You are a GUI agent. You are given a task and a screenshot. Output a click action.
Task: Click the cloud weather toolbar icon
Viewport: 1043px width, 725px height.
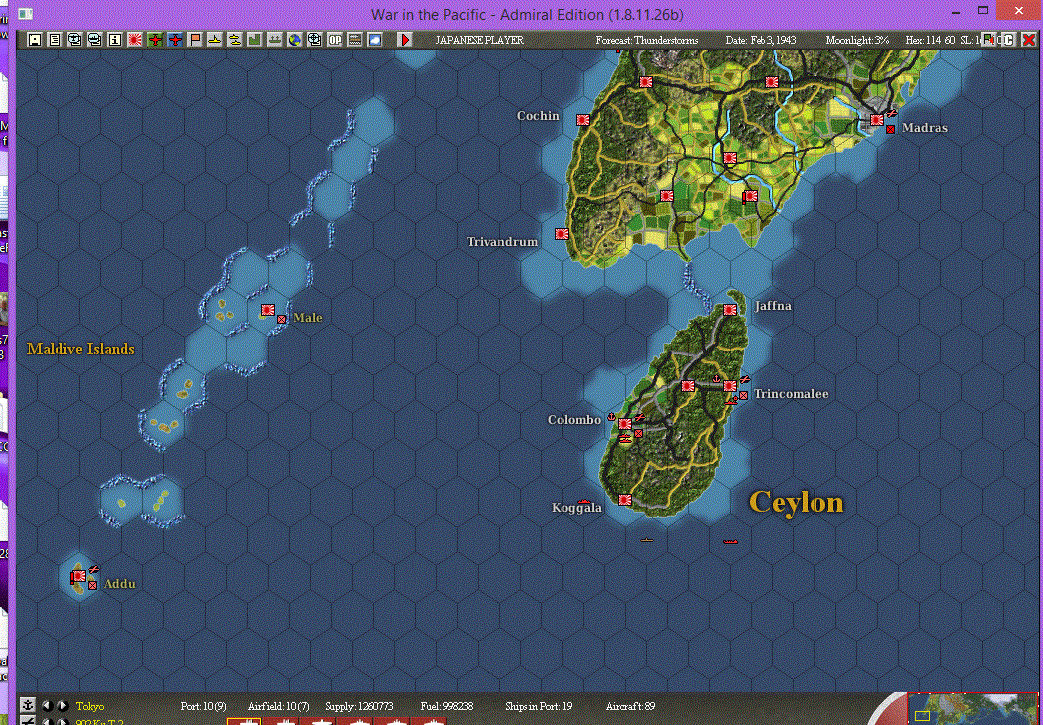(374, 40)
